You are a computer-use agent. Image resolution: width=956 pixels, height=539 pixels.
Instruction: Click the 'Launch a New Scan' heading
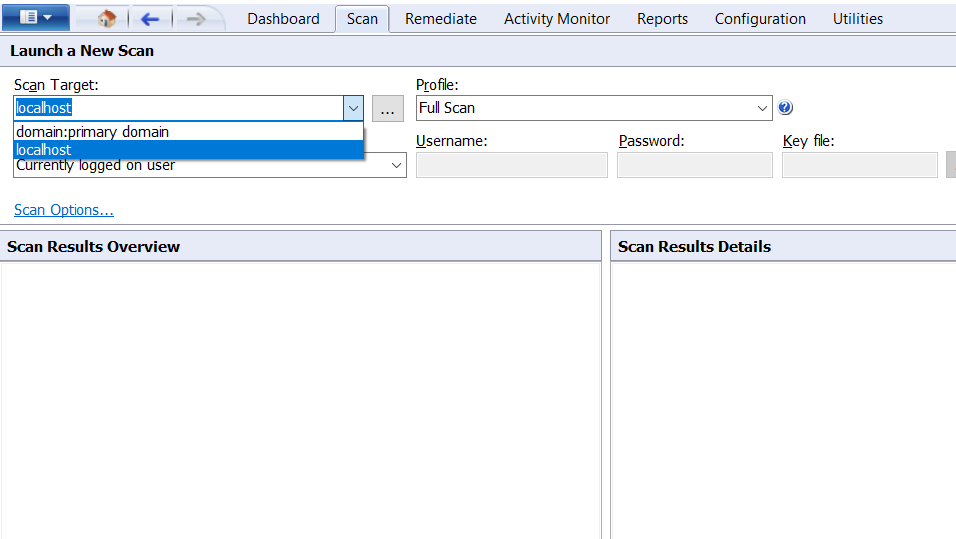(82, 51)
